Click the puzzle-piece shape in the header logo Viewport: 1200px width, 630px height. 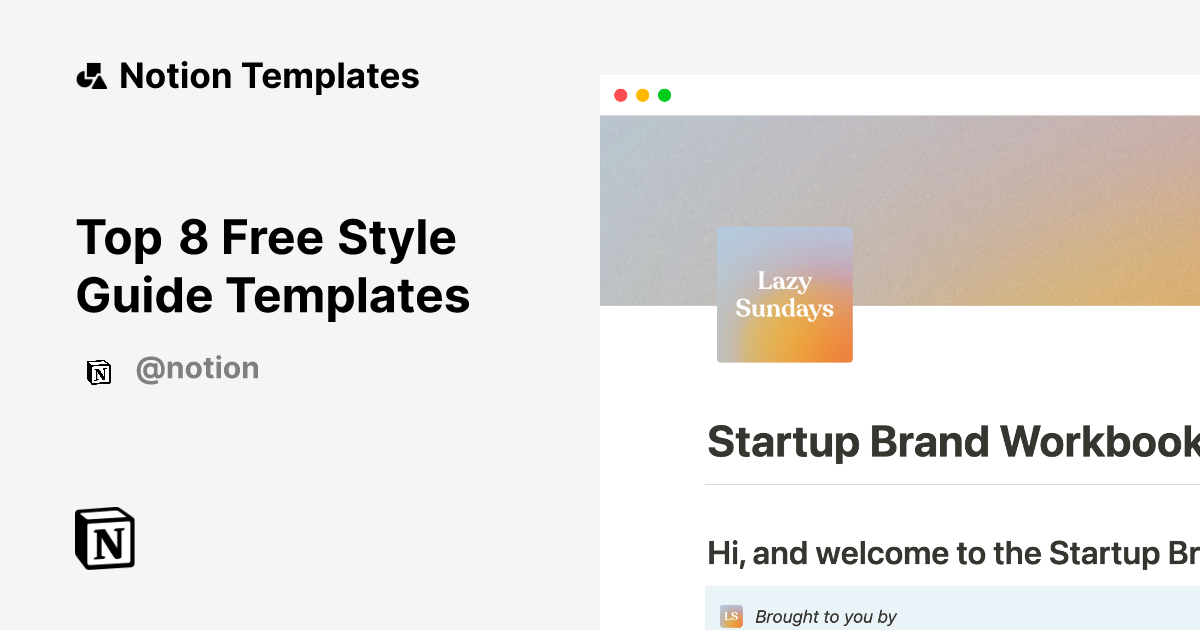[94, 69]
